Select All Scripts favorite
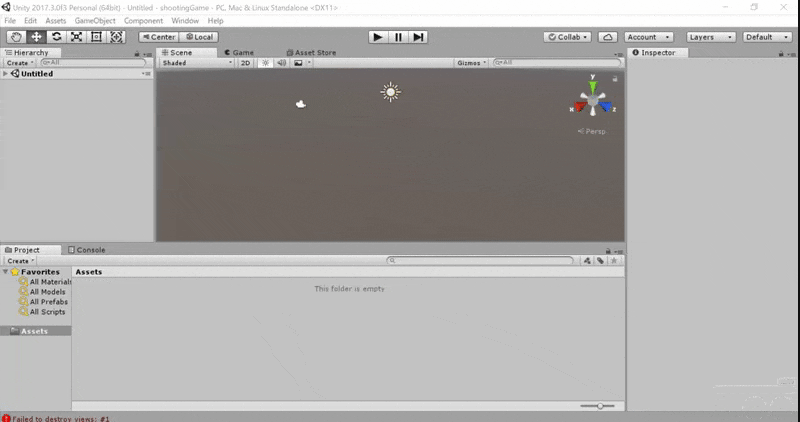Screen dimensions: 800x422 point(42,312)
